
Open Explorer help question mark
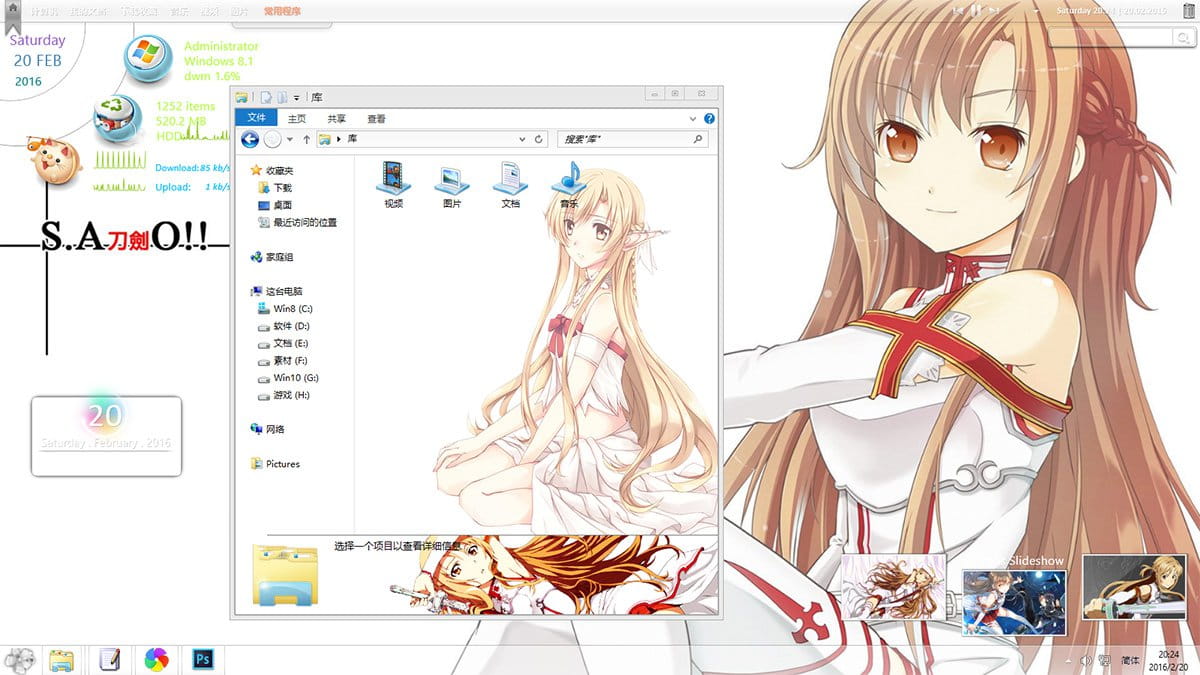pyautogui.click(x=710, y=118)
